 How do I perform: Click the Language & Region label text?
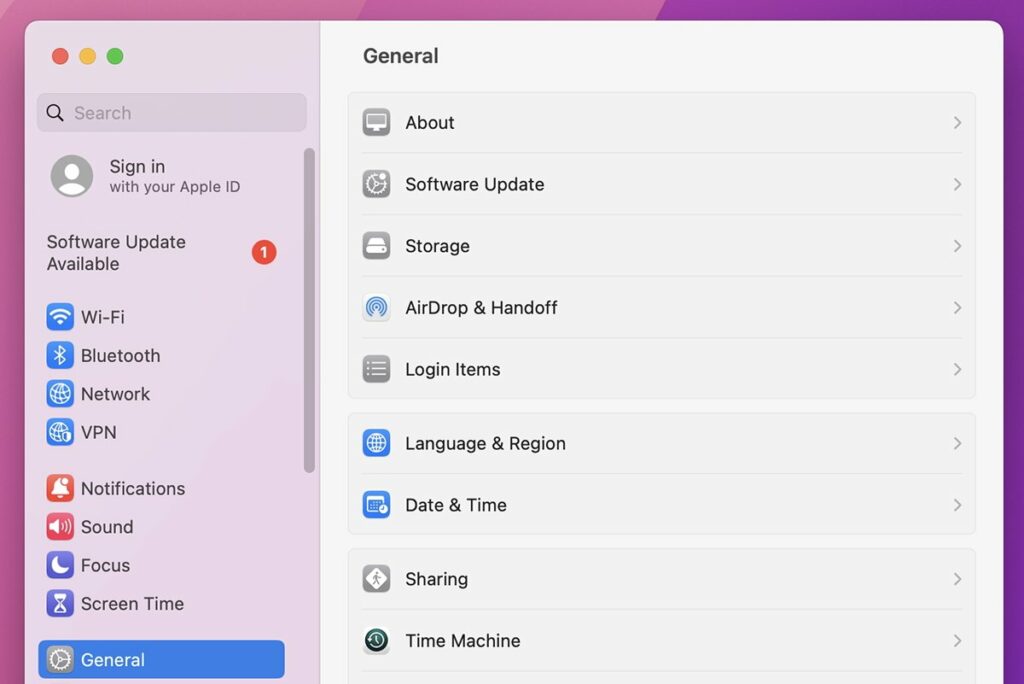[485, 444]
